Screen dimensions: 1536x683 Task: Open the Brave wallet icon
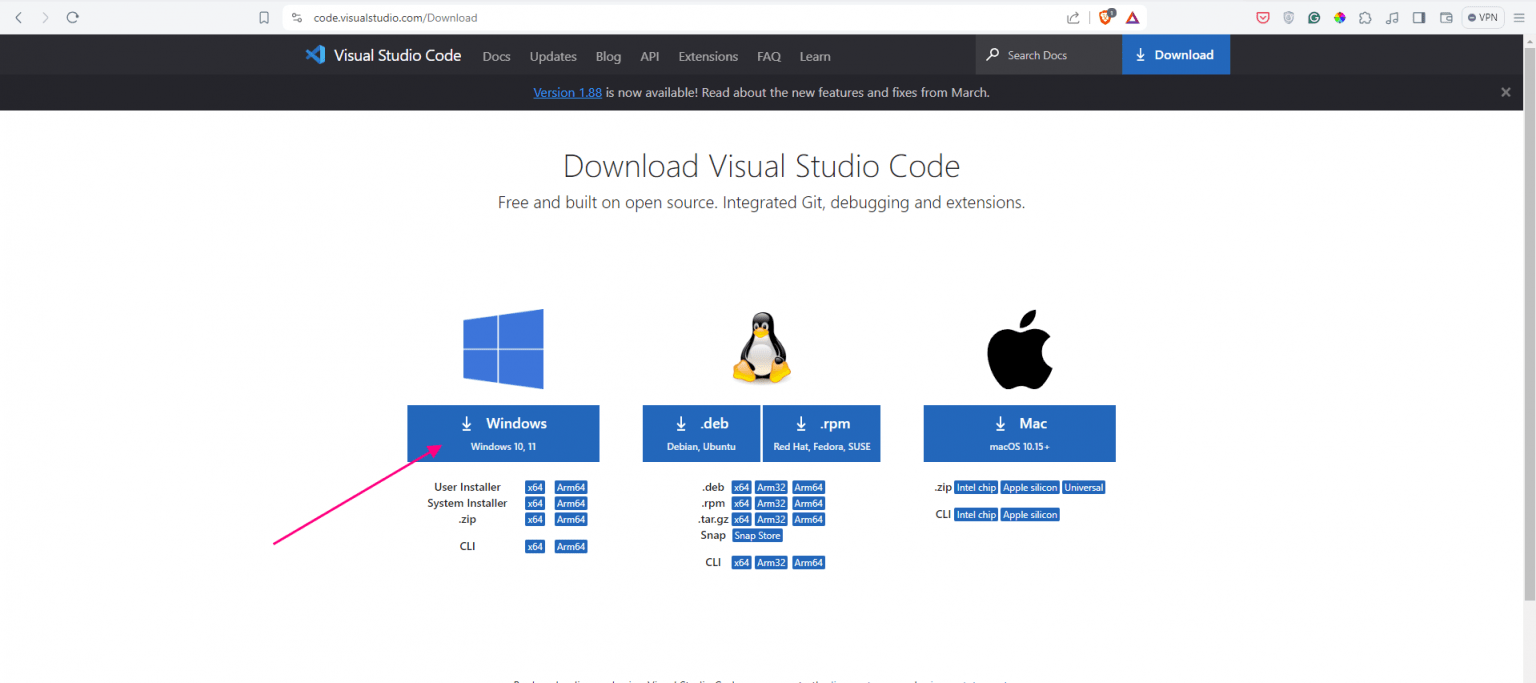[x=1445, y=17]
